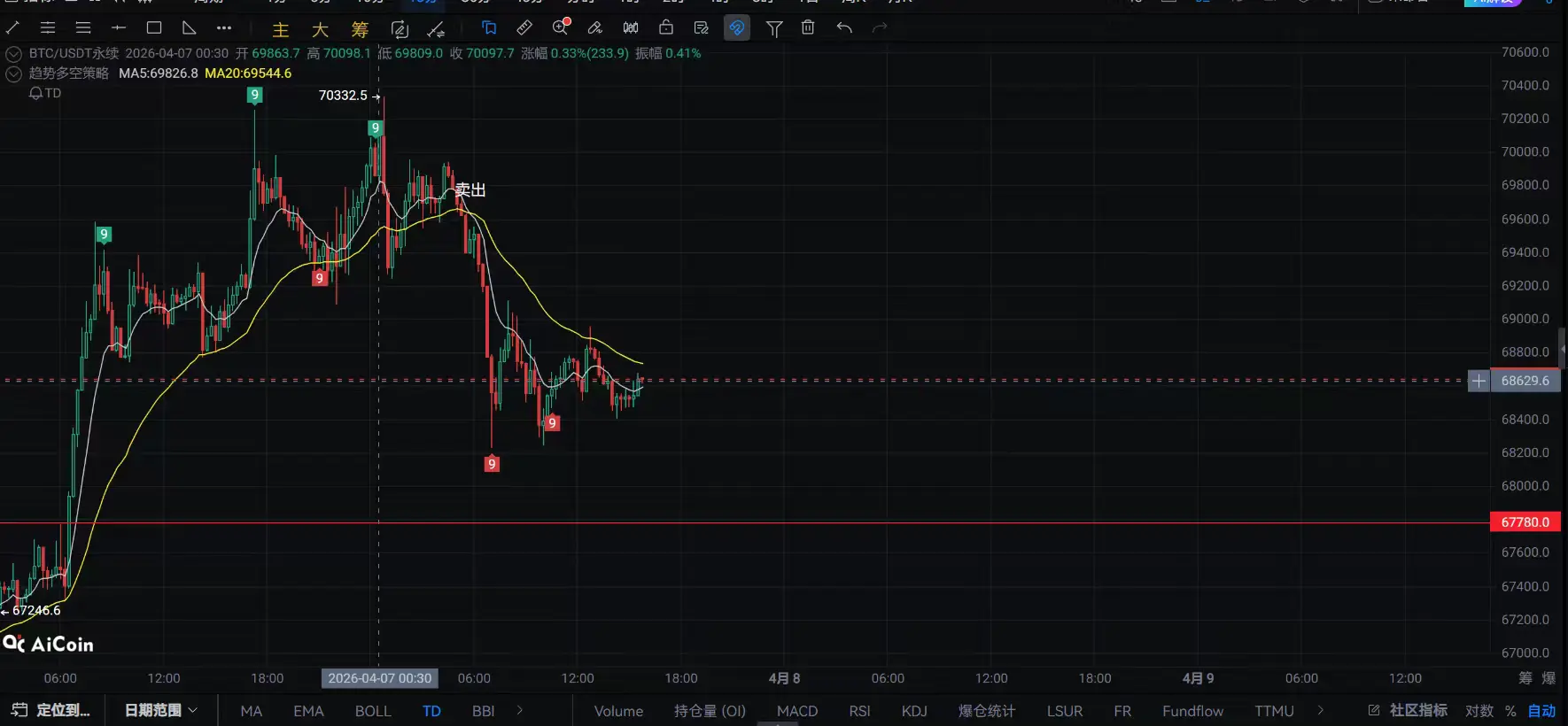Select the ruler measure tool
Viewport: 1568px width, 726px height.
click(524, 28)
